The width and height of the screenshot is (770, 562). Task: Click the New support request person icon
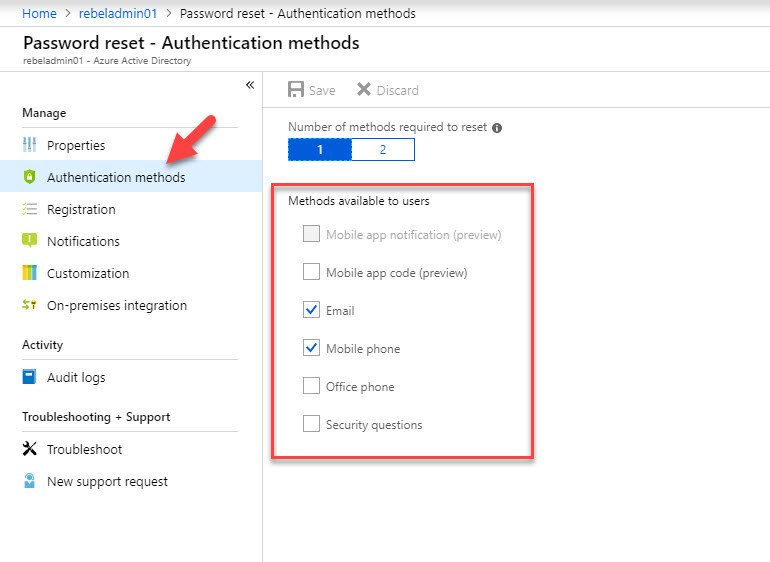29,481
